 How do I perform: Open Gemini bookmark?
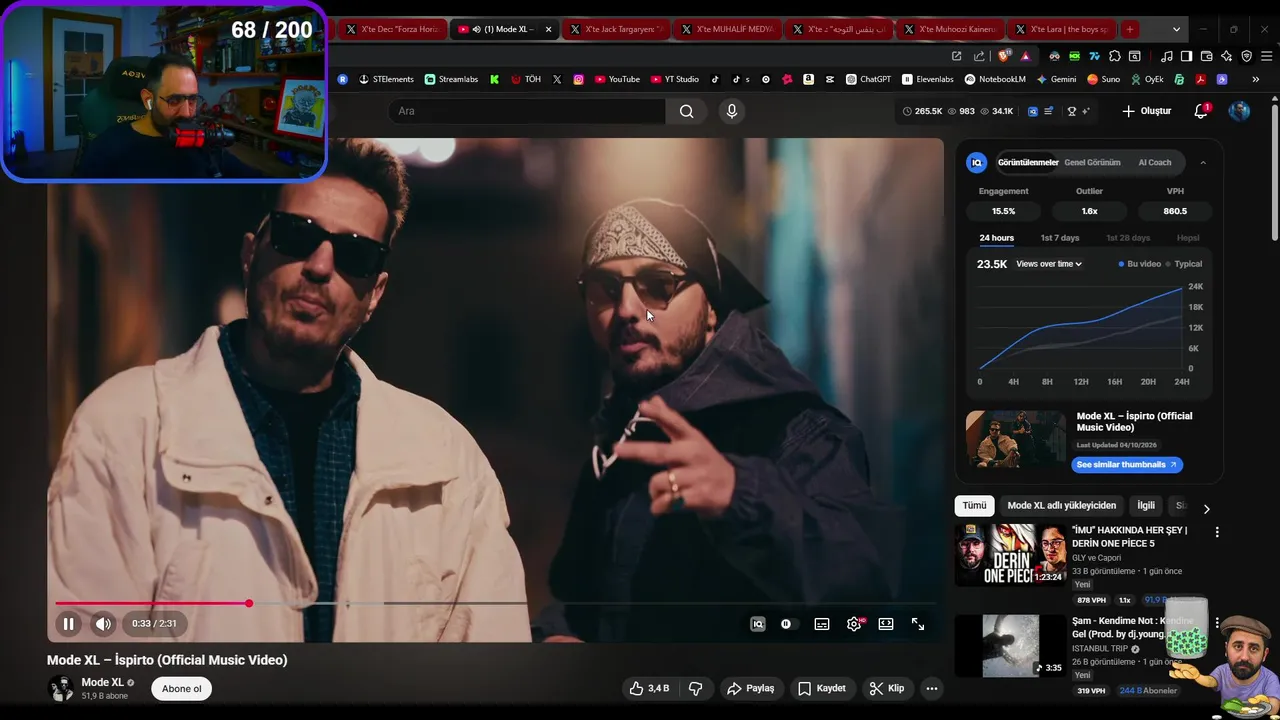[x=1056, y=79]
